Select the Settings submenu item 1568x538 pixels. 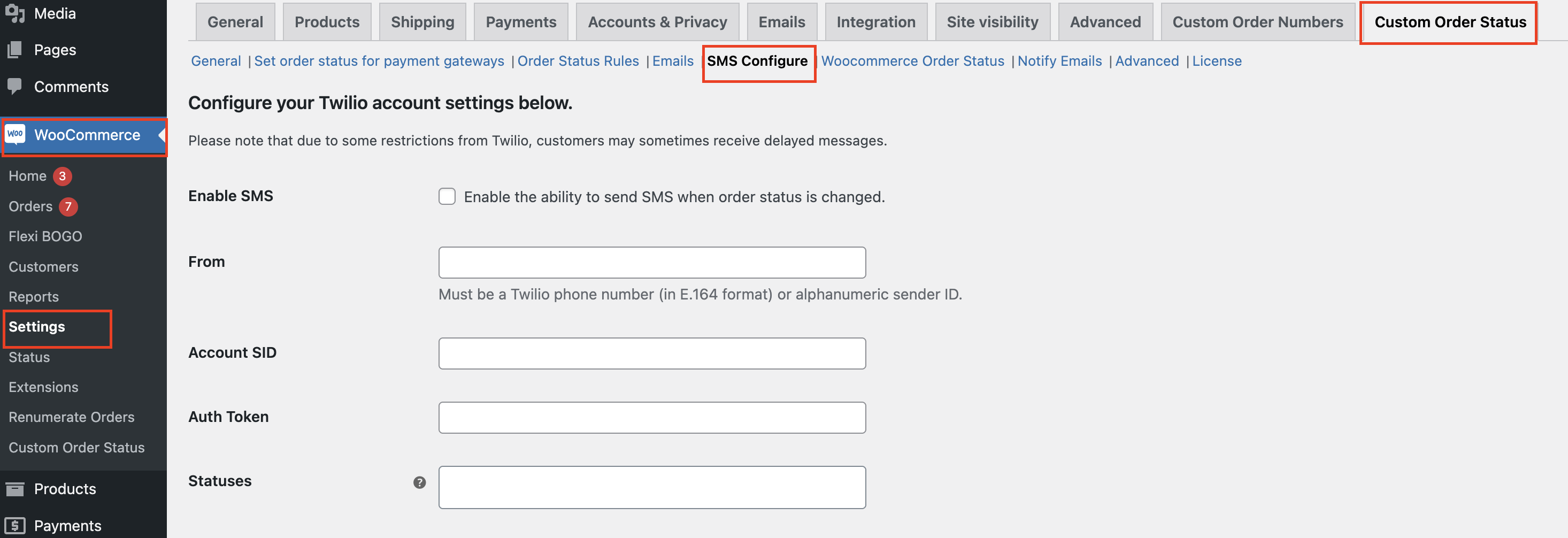coord(36,327)
